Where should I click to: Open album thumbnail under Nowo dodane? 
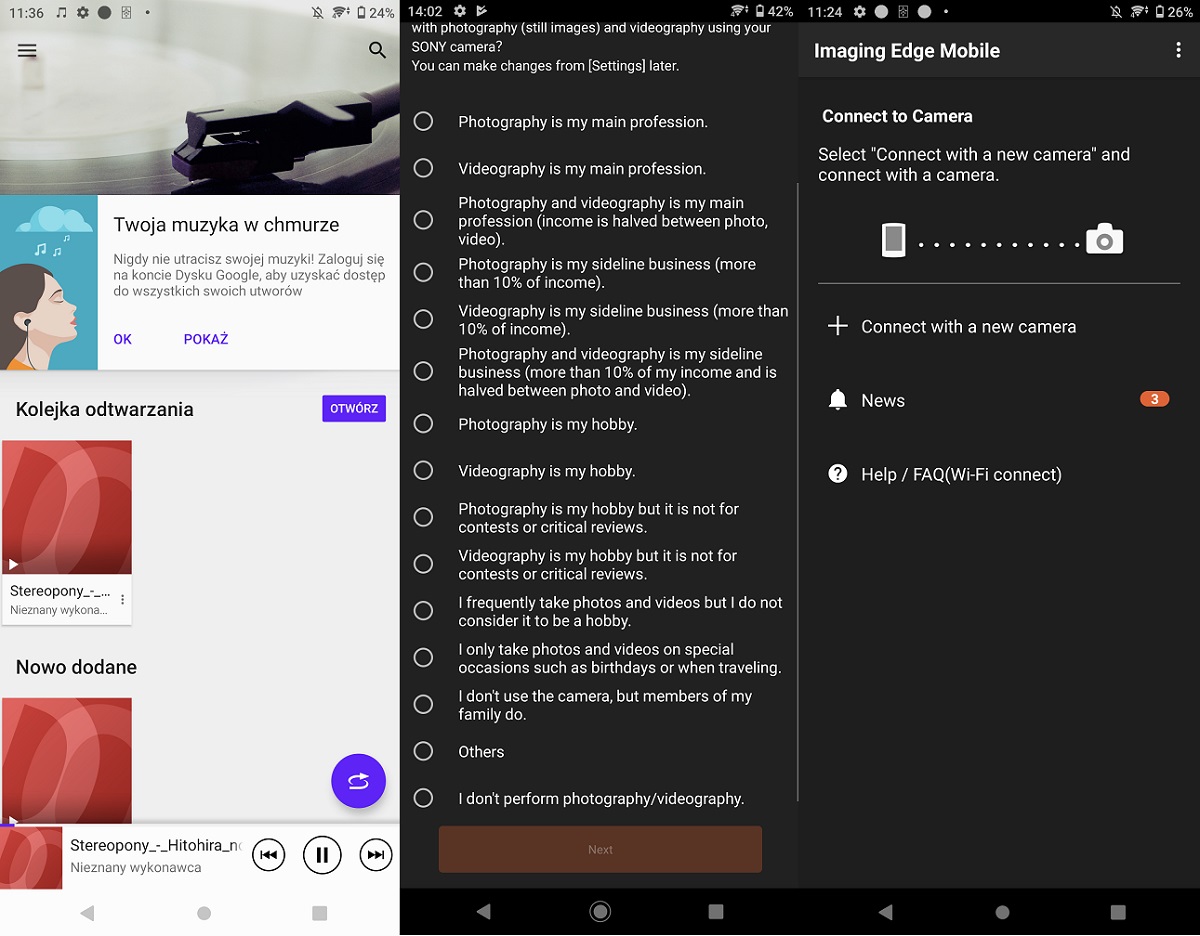[67, 758]
